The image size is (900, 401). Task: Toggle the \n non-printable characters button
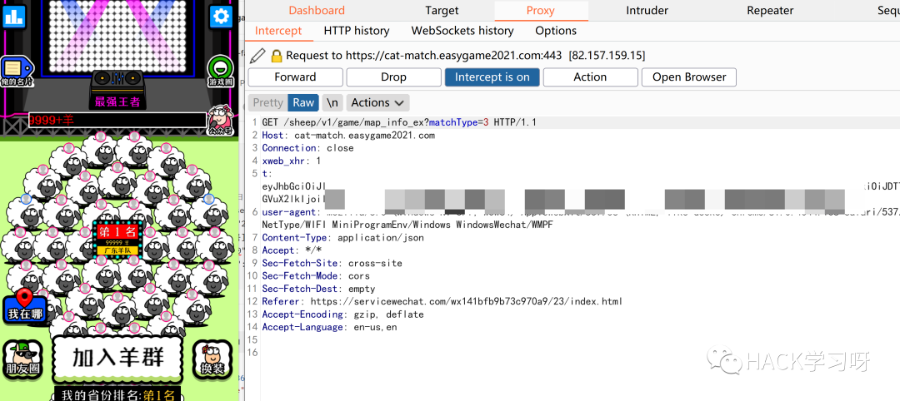coord(332,103)
